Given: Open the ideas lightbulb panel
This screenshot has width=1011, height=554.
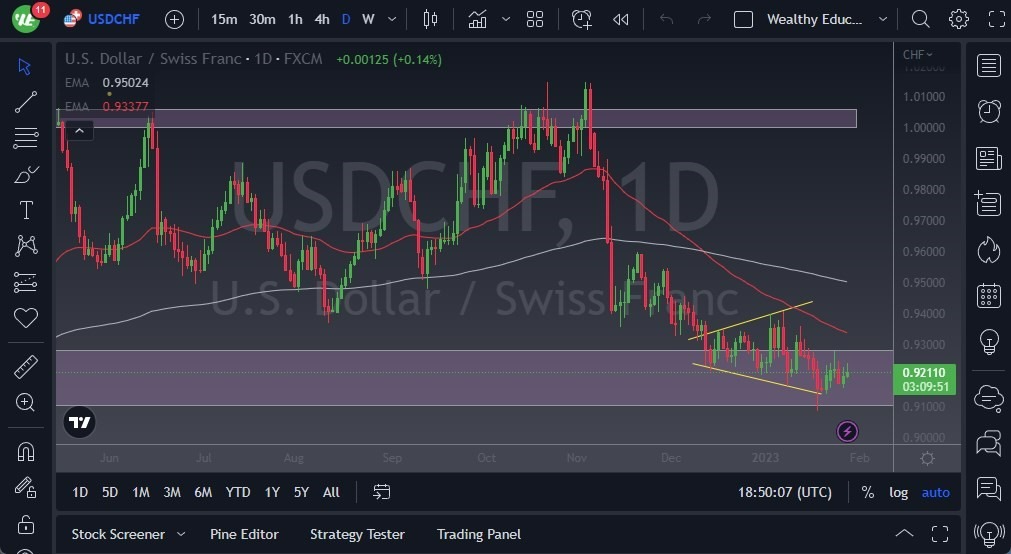Looking at the screenshot, I should 988,341.
